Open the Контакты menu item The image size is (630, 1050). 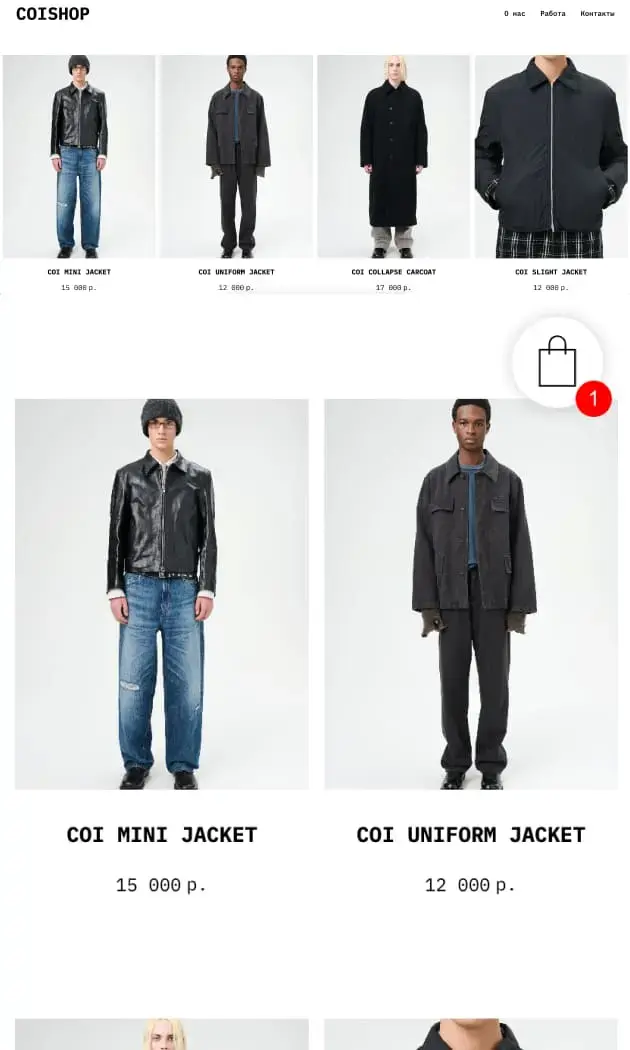(x=597, y=13)
